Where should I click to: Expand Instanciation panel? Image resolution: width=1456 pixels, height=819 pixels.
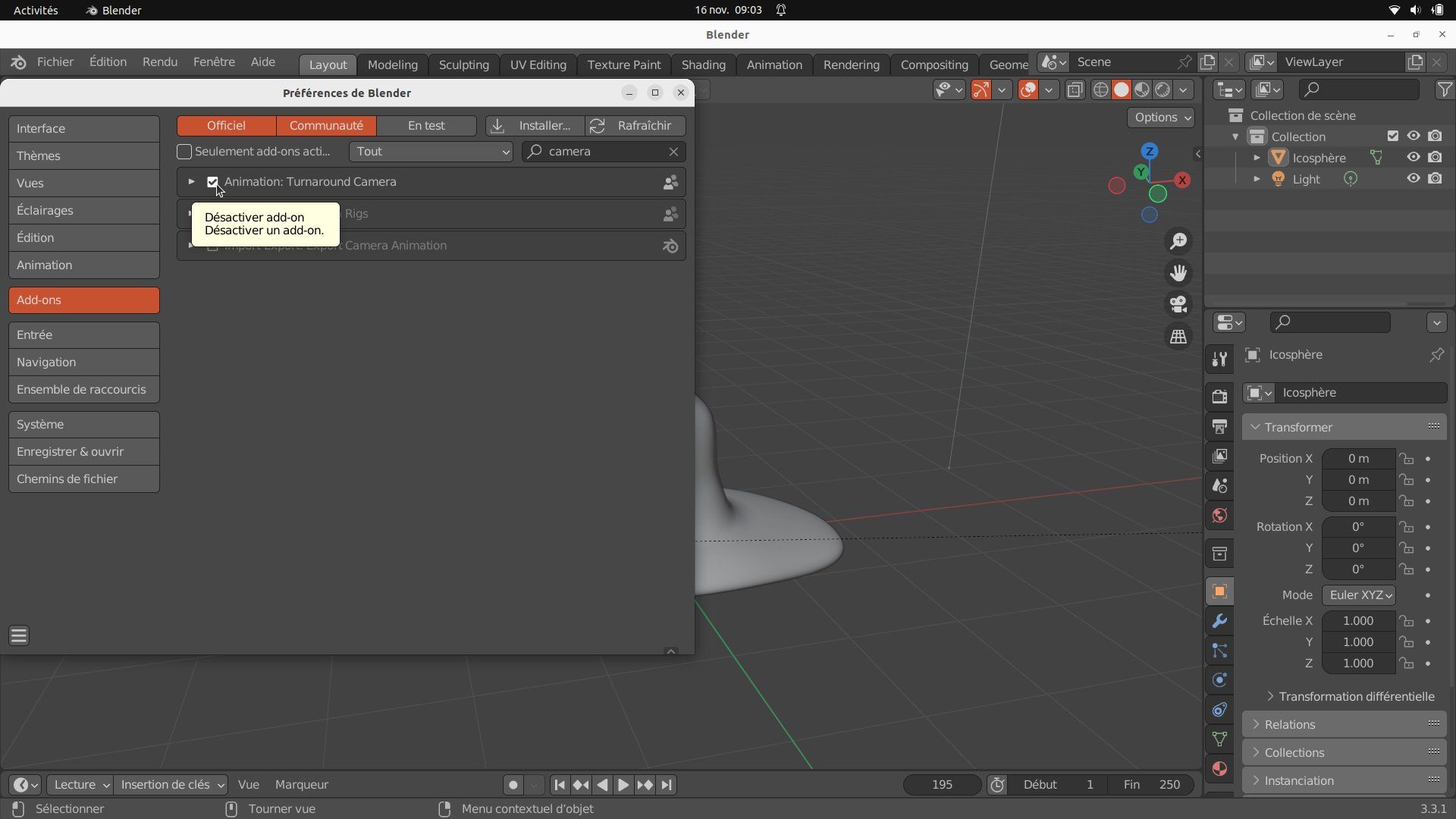click(x=1344, y=780)
